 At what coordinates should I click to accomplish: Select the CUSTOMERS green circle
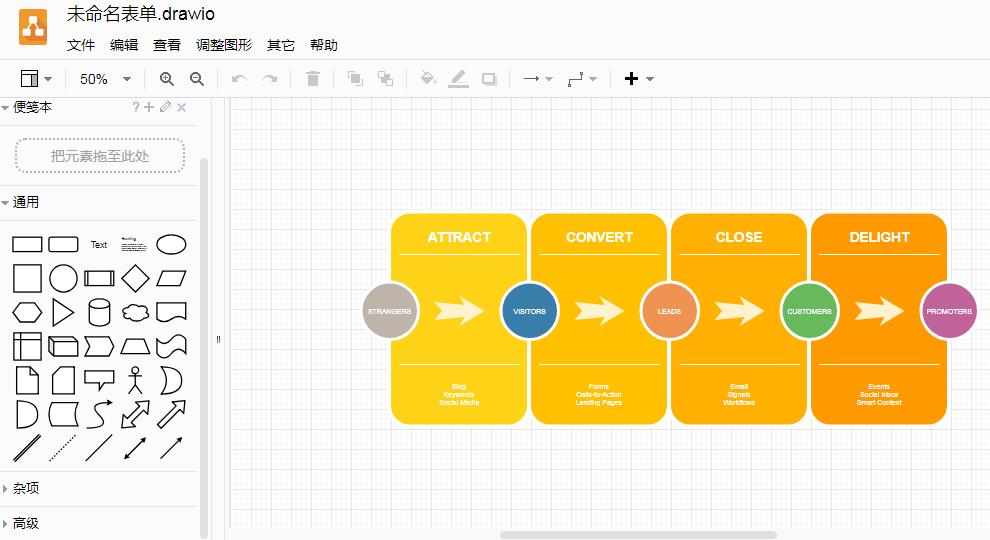[809, 311]
